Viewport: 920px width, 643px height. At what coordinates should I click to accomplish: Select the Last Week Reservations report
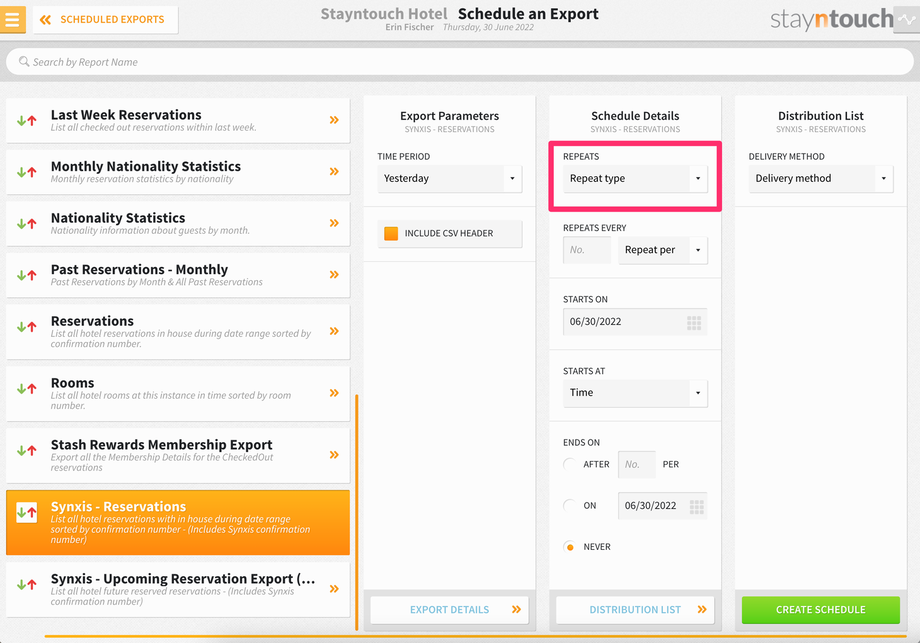178,120
